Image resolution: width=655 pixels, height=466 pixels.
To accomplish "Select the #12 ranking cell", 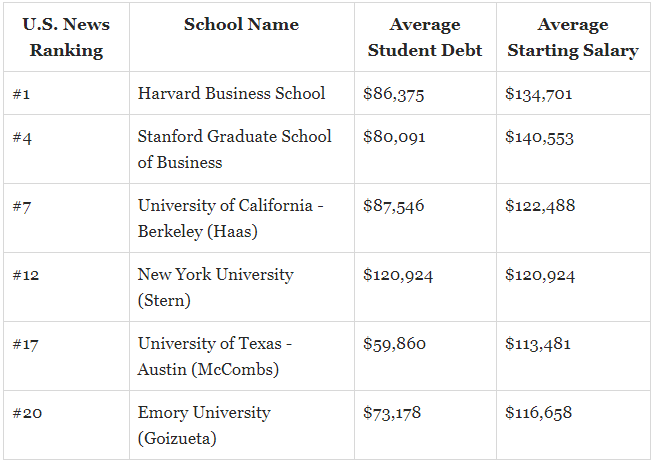I will 26,275.
